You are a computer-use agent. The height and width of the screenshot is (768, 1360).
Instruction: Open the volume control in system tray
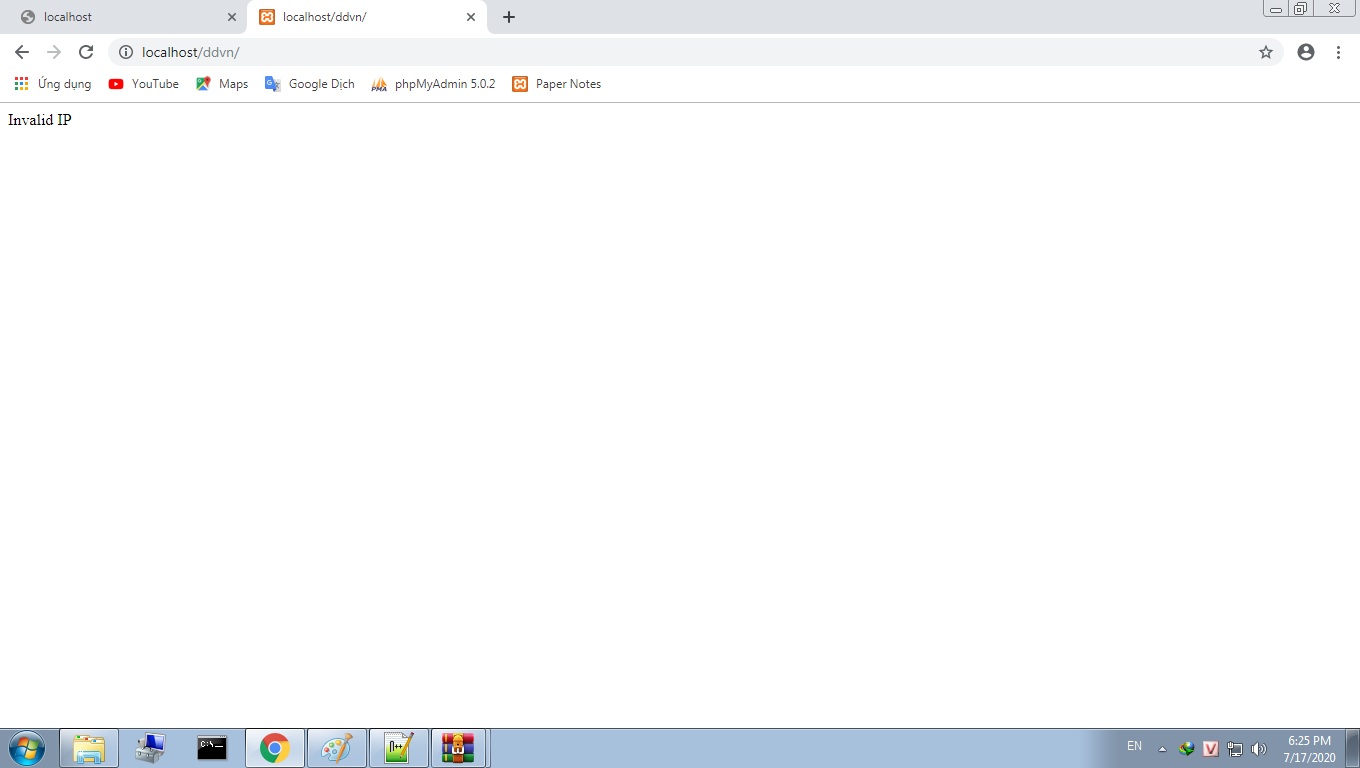[1259, 749]
